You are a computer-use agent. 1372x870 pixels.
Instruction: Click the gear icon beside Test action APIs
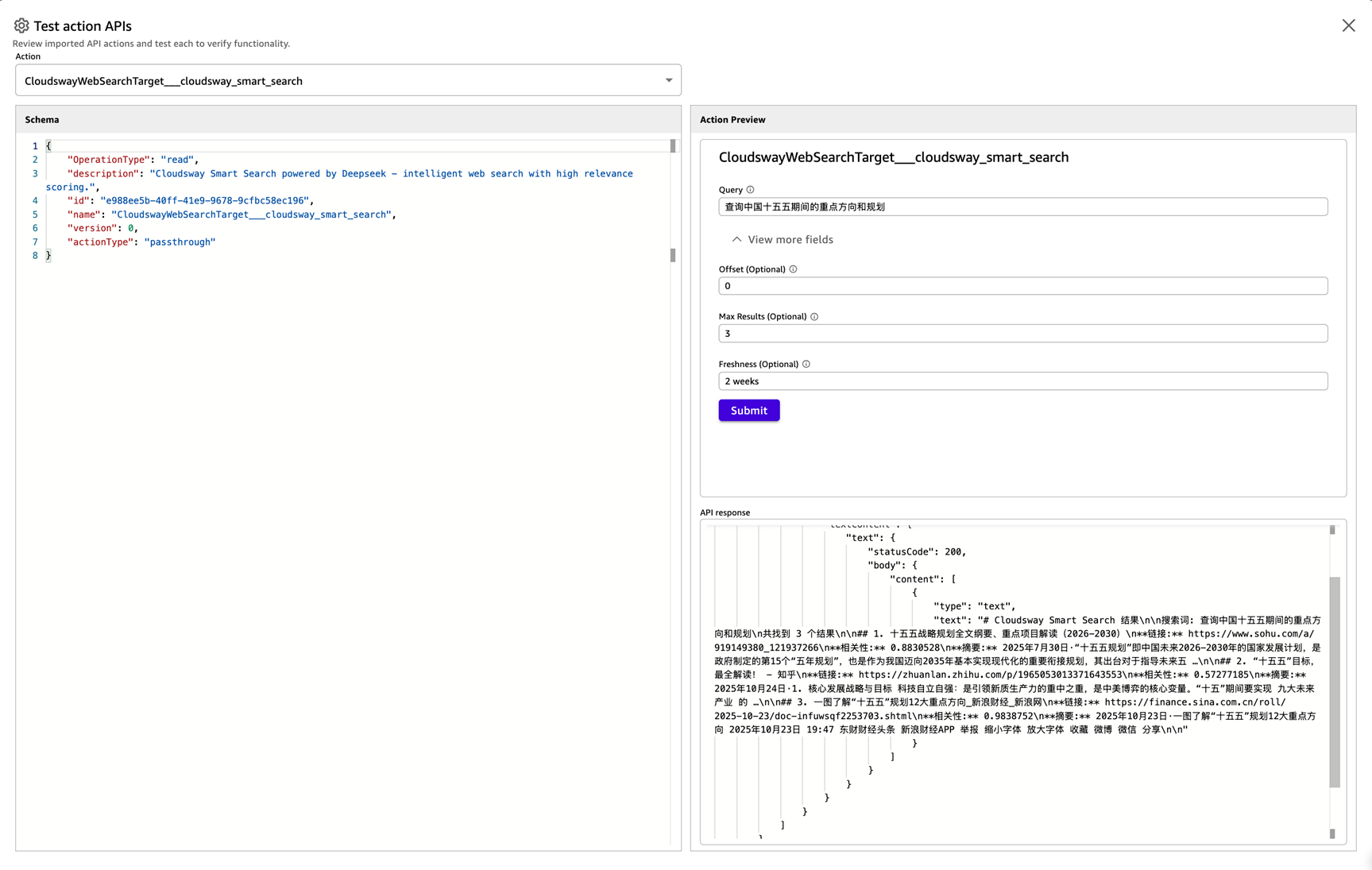[x=21, y=26]
